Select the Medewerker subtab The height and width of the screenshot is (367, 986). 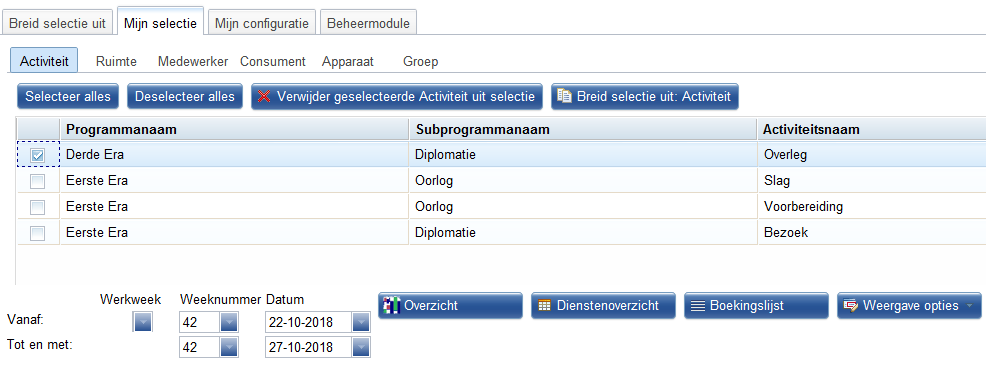point(193,62)
